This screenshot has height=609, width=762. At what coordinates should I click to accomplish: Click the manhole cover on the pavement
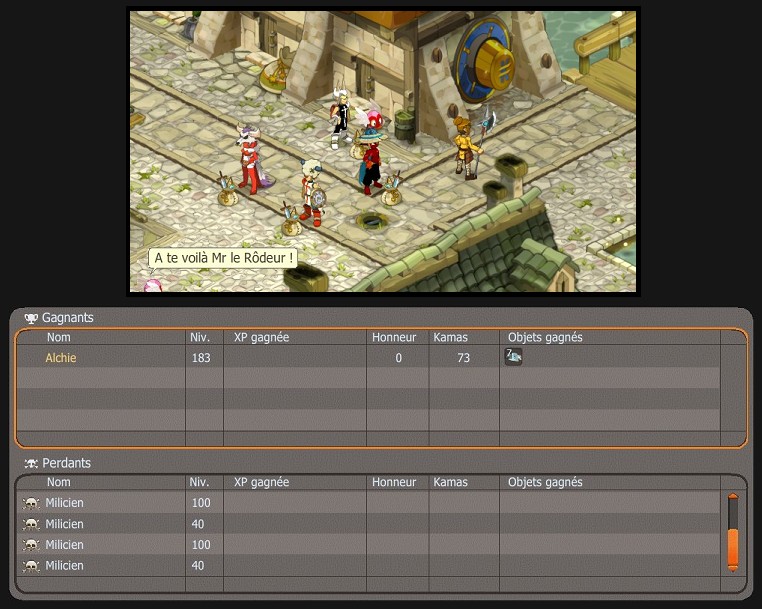372,221
